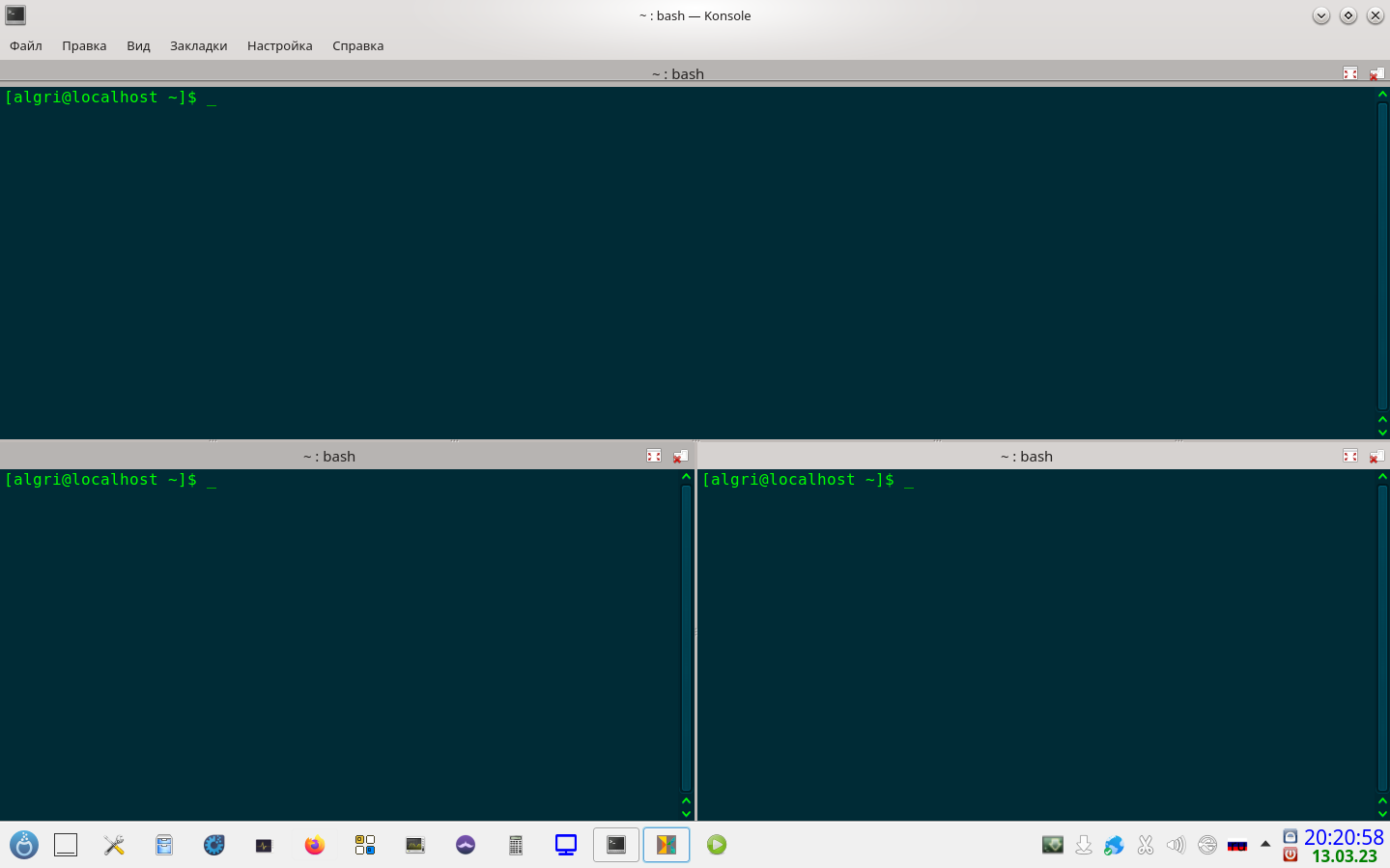The height and width of the screenshot is (868, 1390).
Task: Launch Firefox from the taskbar
Action: pyautogui.click(x=314, y=845)
